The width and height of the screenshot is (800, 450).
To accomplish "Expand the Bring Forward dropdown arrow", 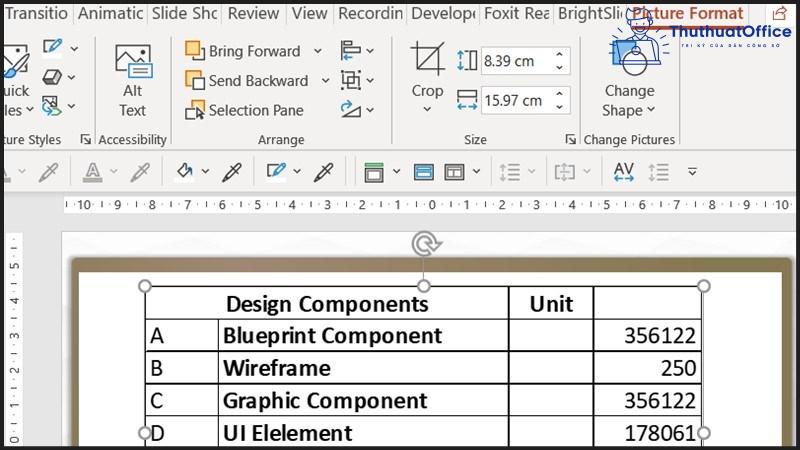I will (x=317, y=51).
